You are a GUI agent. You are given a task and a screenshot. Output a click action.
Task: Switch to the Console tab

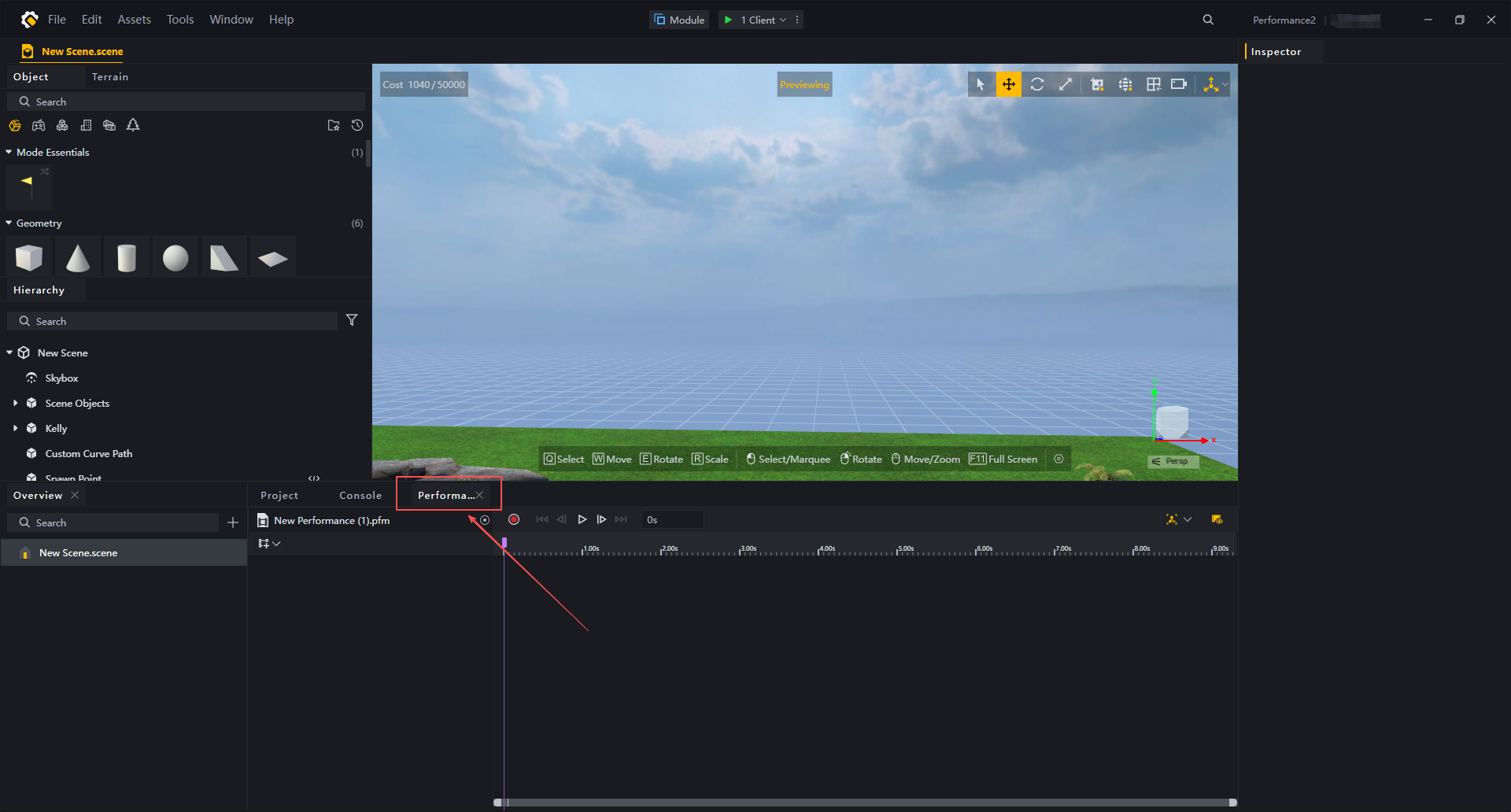coord(360,495)
